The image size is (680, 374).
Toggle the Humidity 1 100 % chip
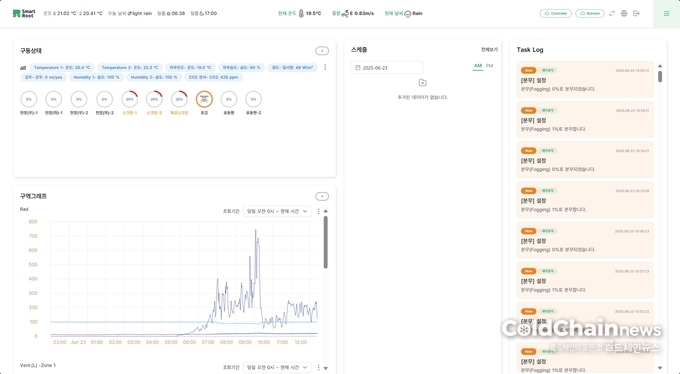pos(96,77)
